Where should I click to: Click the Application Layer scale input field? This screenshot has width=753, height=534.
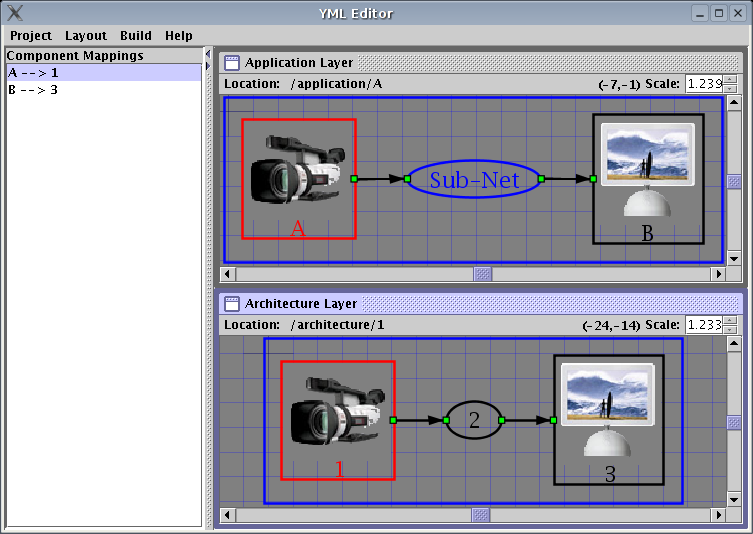[704, 84]
